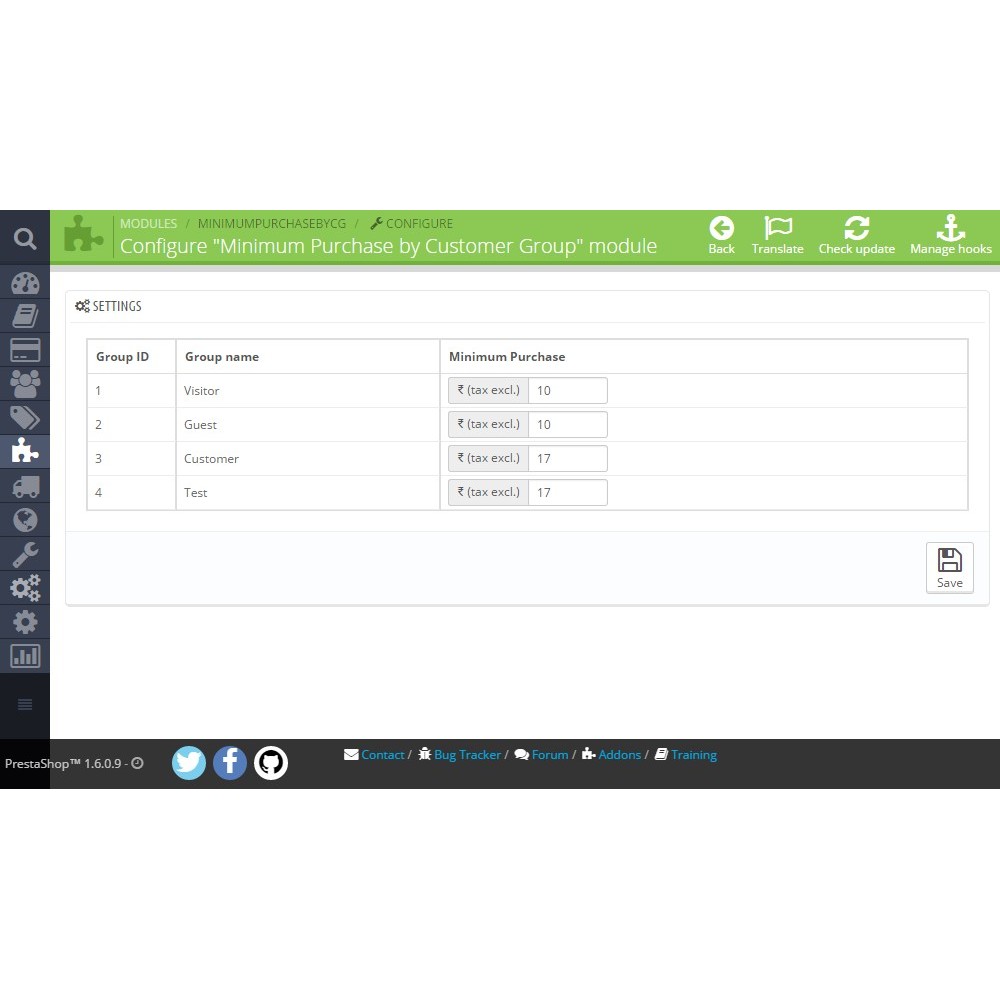The width and height of the screenshot is (1000, 1000).
Task: Click the clock icon beside PrestaShop version
Action: [137, 763]
